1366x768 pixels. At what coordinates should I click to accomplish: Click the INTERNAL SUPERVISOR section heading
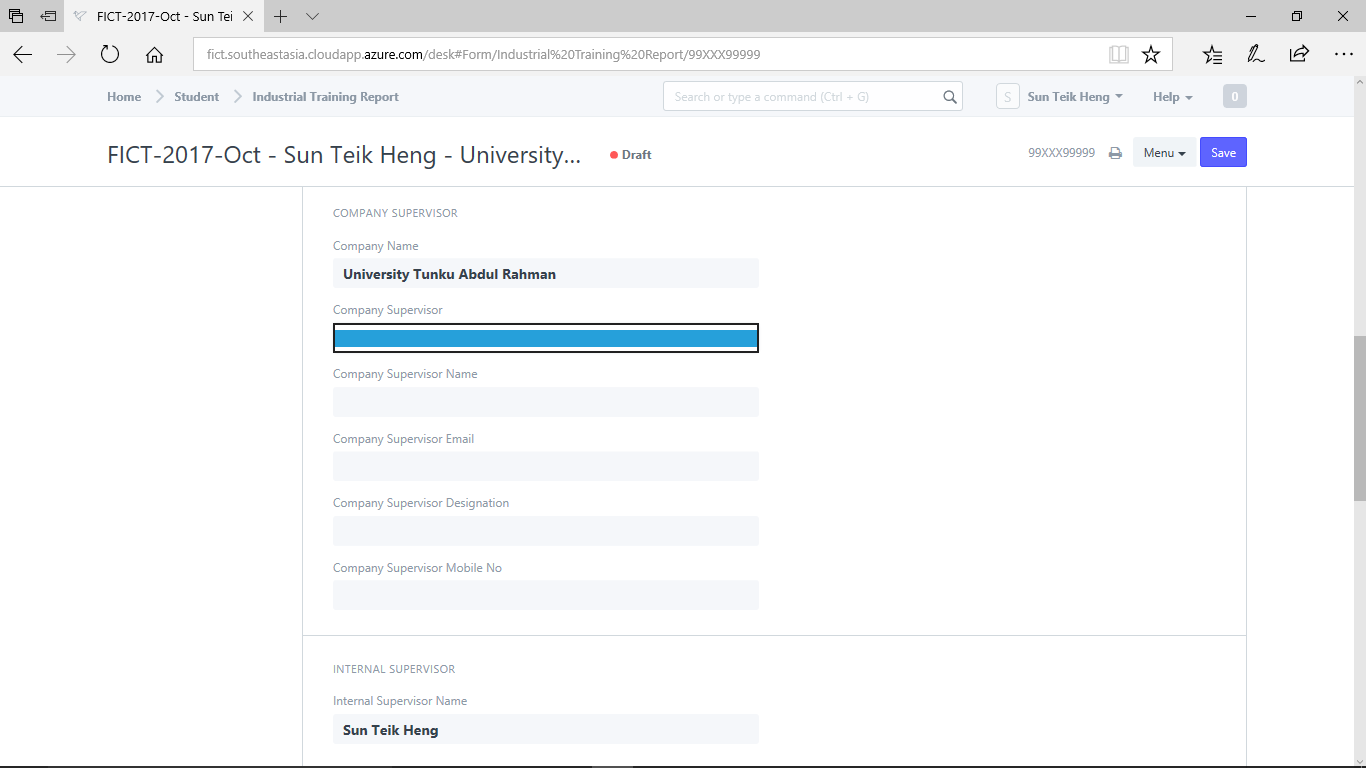(394, 669)
